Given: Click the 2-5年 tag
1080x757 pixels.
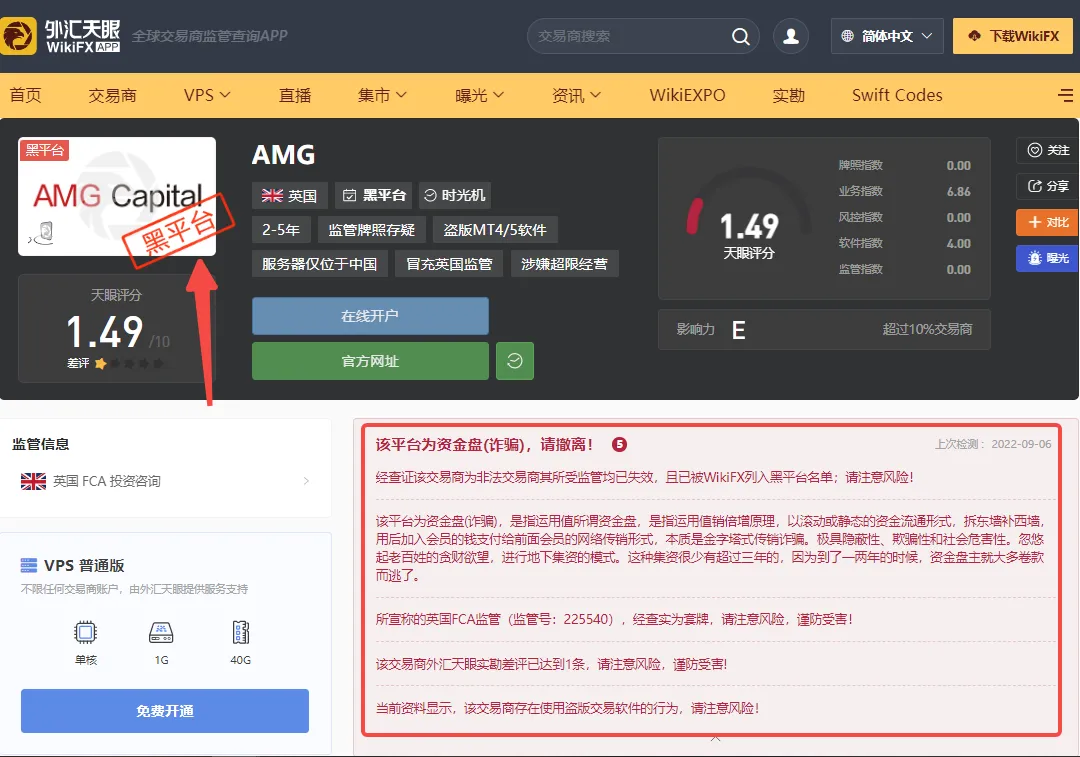Looking at the screenshot, I should pyautogui.click(x=281, y=229).
